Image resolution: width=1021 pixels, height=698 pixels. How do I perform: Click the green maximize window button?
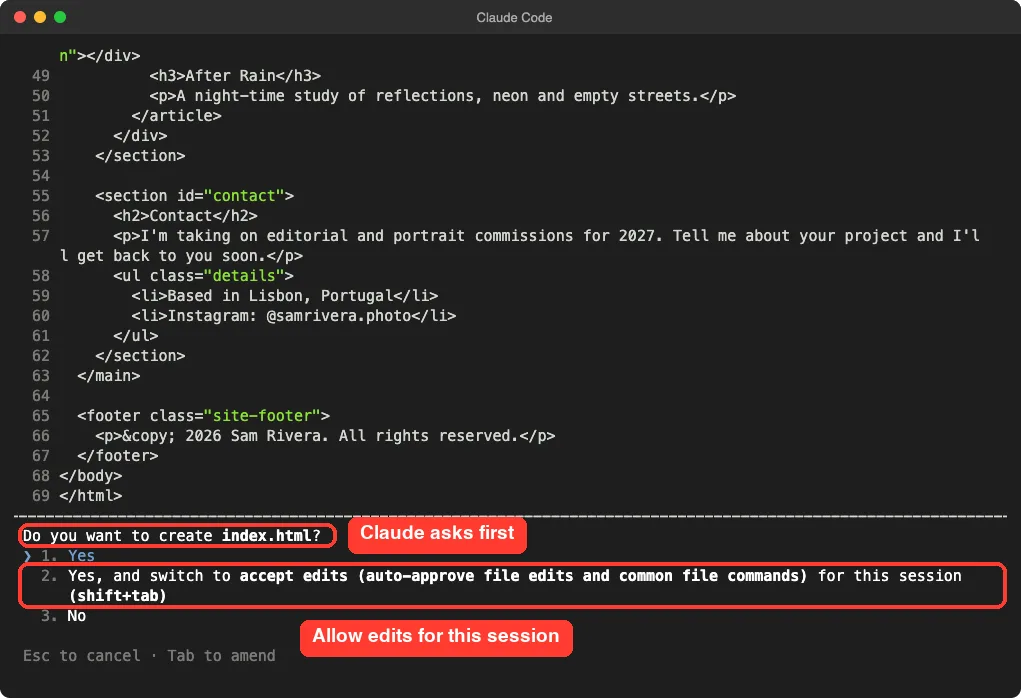pos(60,17)
